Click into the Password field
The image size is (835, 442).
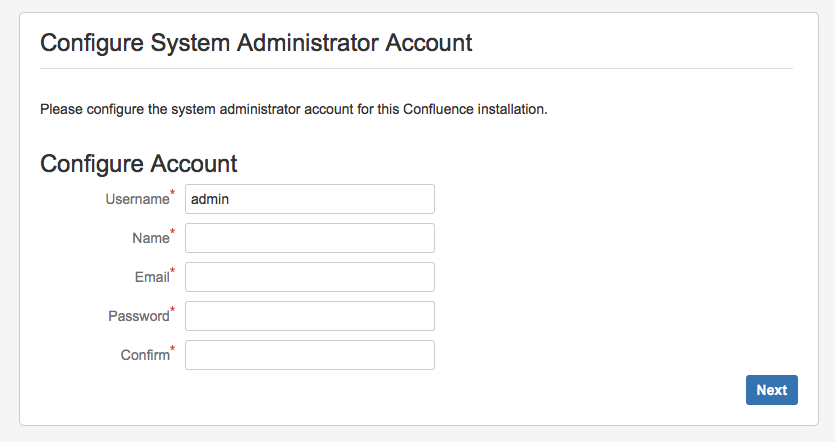[310, 316]
